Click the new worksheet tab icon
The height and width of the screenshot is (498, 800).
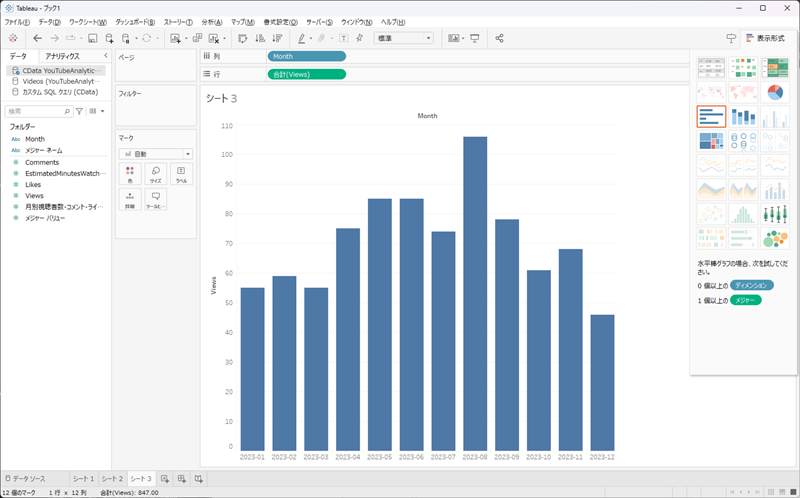pyautogui.click(x=166, y=480)
